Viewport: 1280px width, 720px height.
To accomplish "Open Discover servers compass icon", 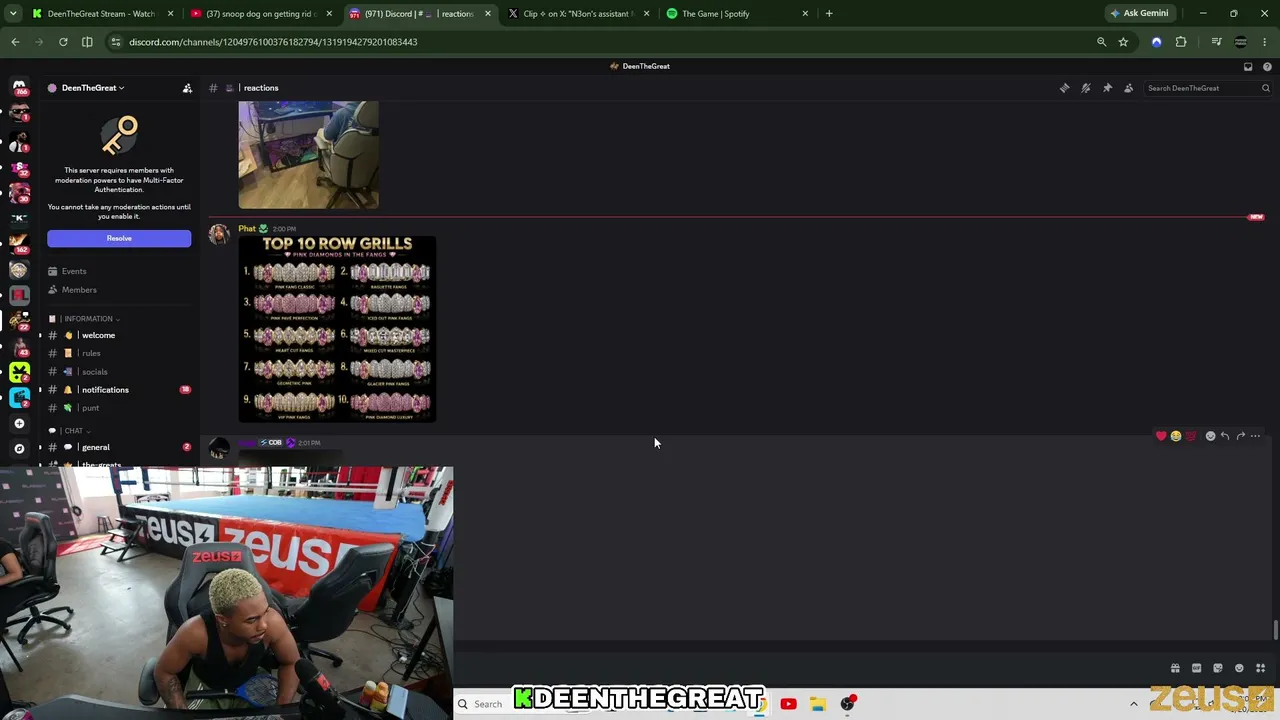I will point(19,449).
